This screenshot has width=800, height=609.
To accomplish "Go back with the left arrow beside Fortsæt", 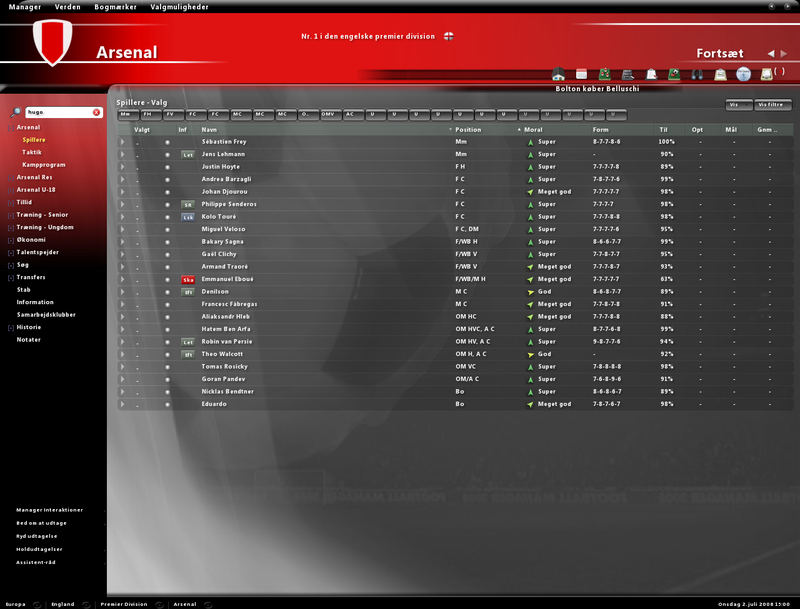I will [x=771, y=54].
